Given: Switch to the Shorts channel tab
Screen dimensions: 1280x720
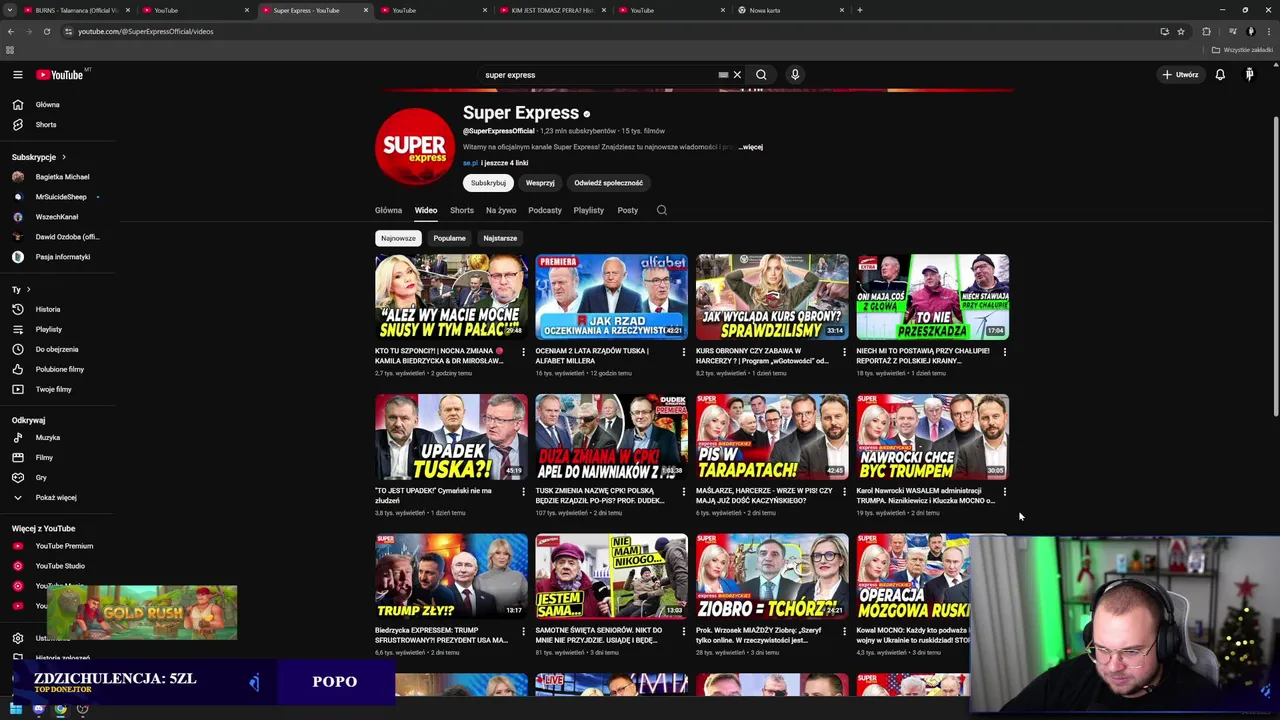Looking at the screenshot, I should (x=461, y=210).
